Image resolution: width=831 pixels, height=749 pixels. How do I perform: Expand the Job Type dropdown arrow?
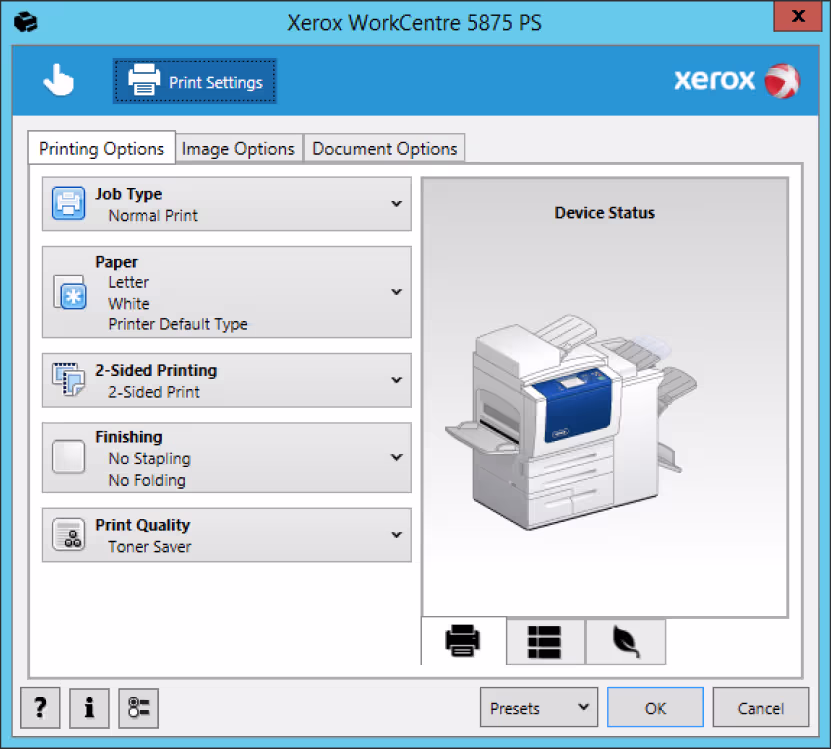[x=396, y=204]
